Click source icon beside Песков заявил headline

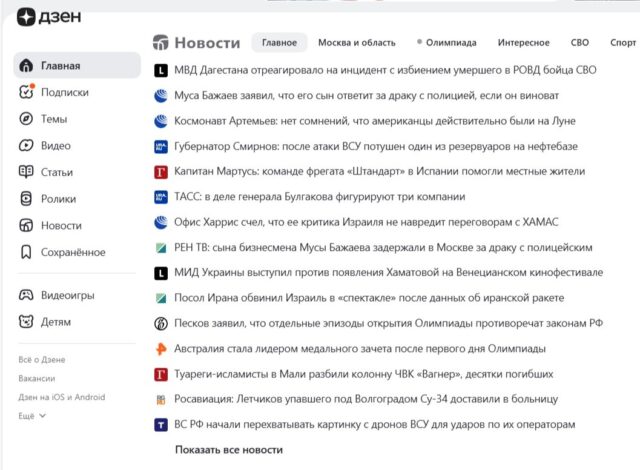coord(161,324)
